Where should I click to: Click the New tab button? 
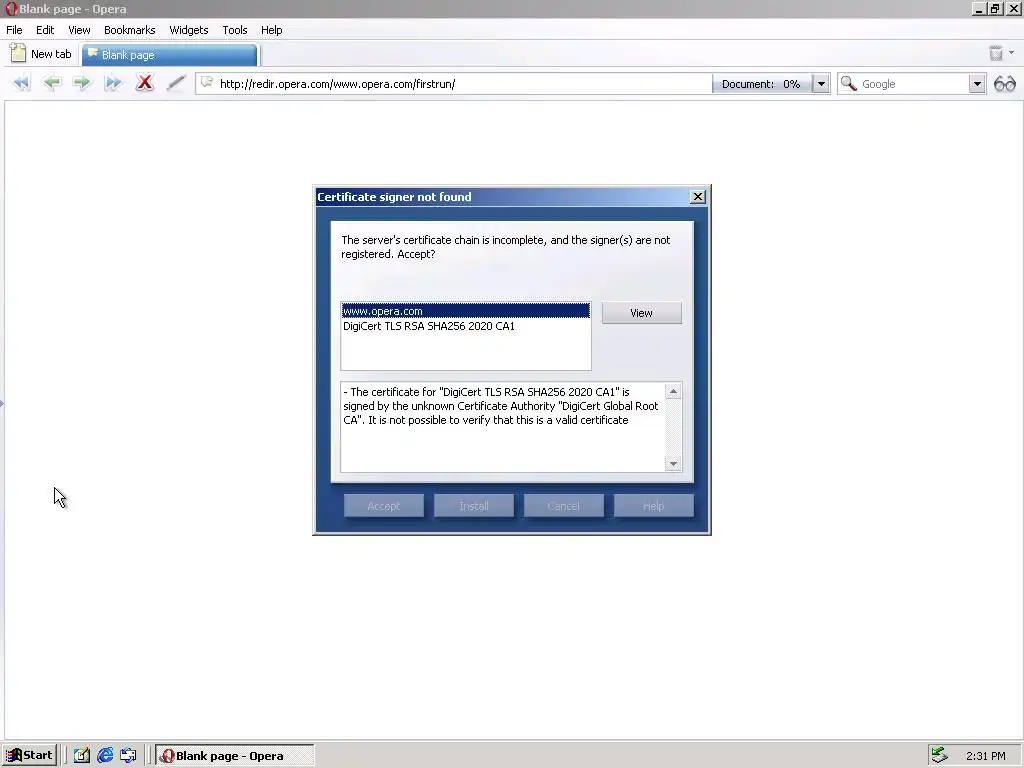[42, 54]
